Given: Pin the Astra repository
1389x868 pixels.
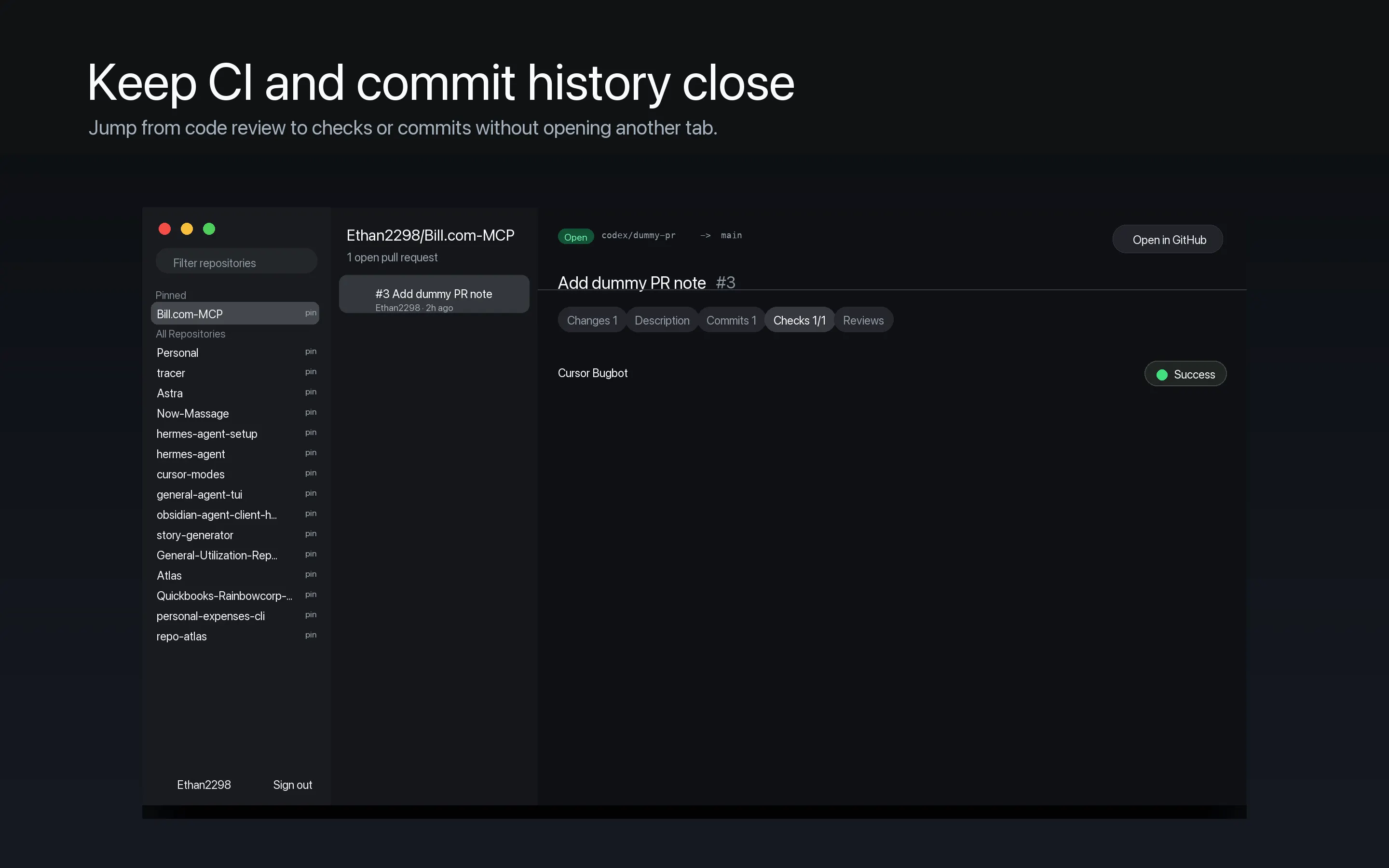Looking at the screenshot, I should point(311,392).
